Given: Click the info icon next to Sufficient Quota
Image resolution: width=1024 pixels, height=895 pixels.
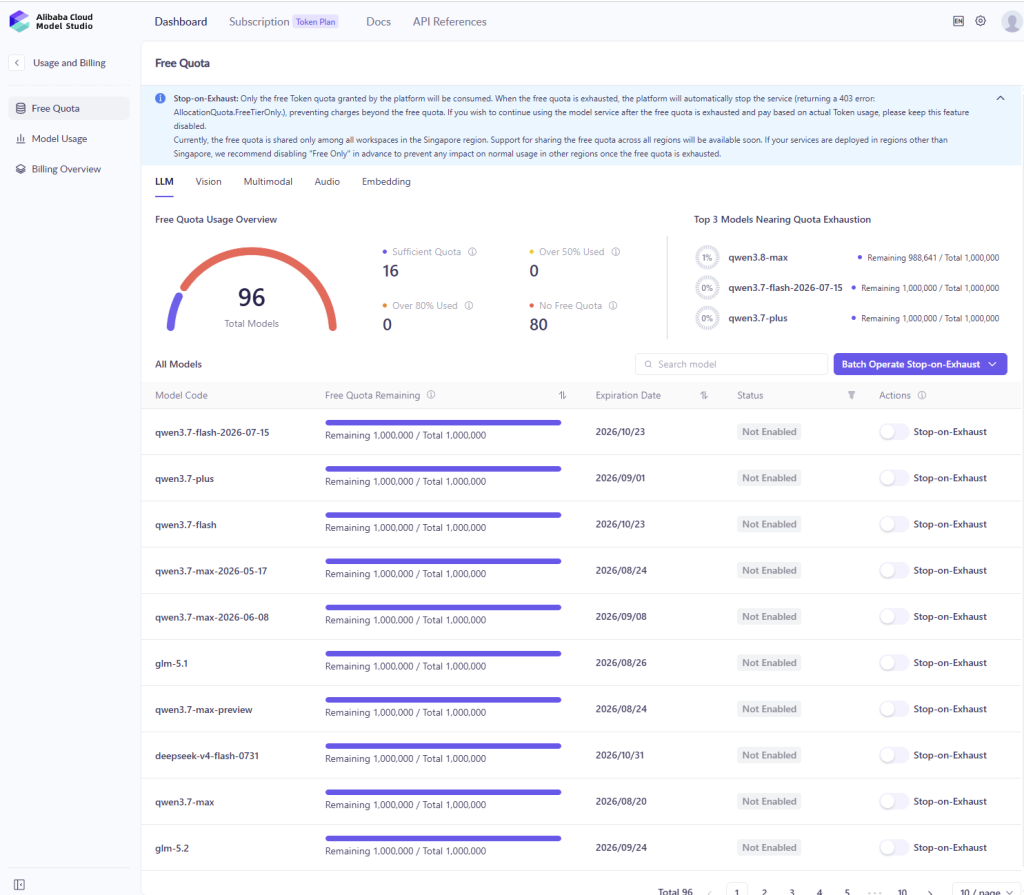Looking at the screenshot, I should coord(472,252).
